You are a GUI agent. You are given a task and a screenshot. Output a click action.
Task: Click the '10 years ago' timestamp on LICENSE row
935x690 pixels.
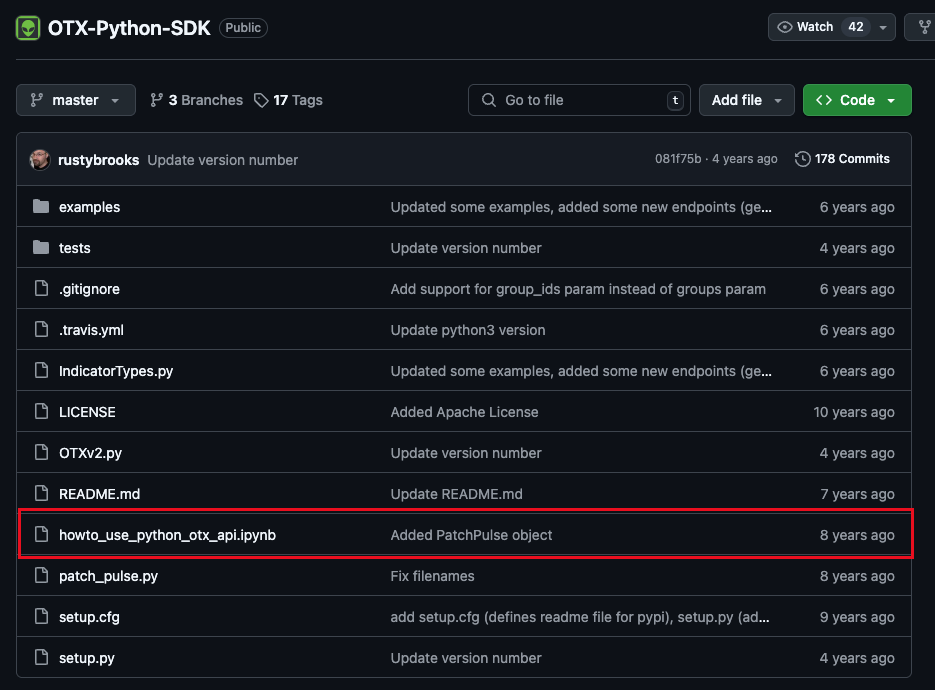pos(854,412)
